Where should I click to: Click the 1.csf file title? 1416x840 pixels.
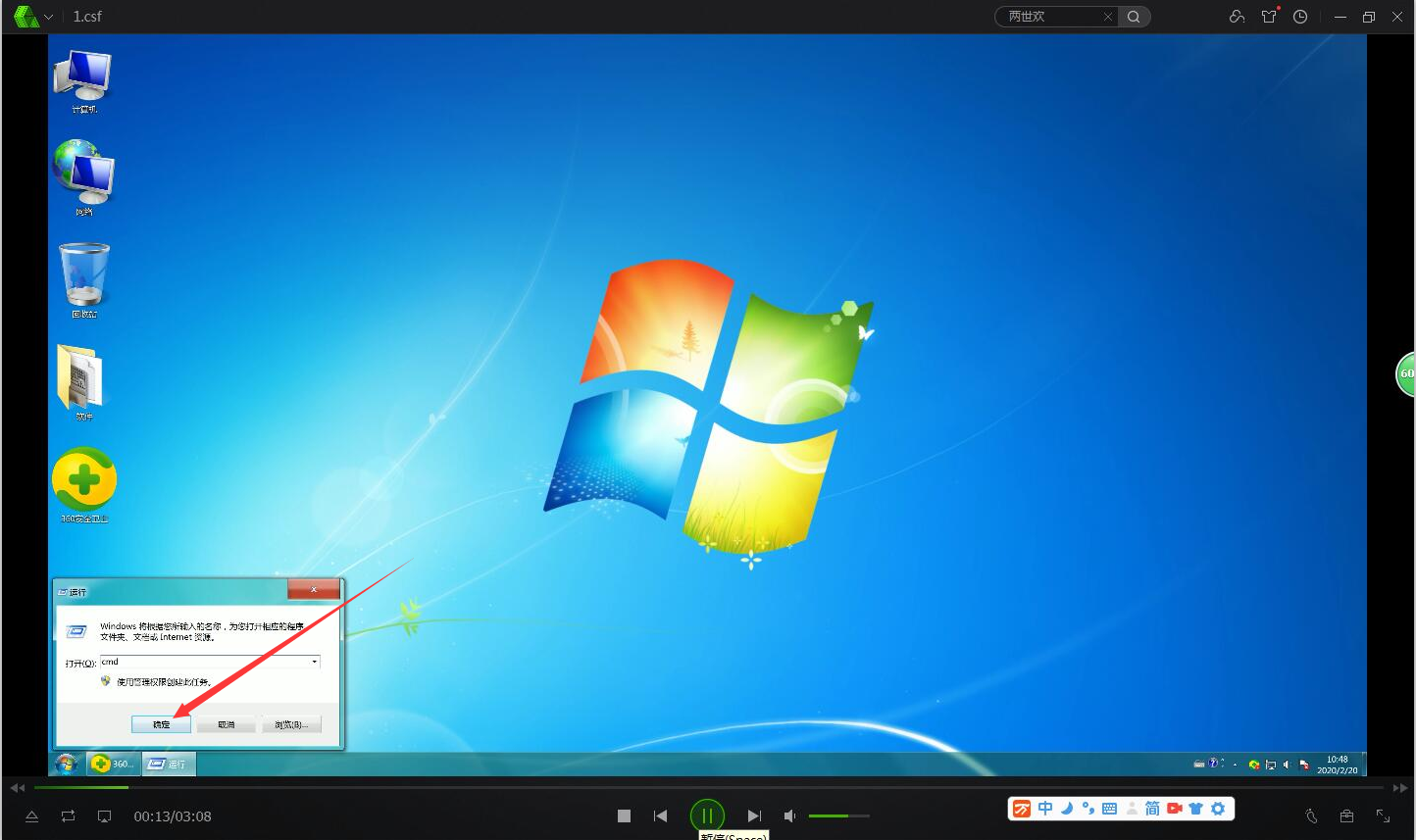click(x=87, y=17)
